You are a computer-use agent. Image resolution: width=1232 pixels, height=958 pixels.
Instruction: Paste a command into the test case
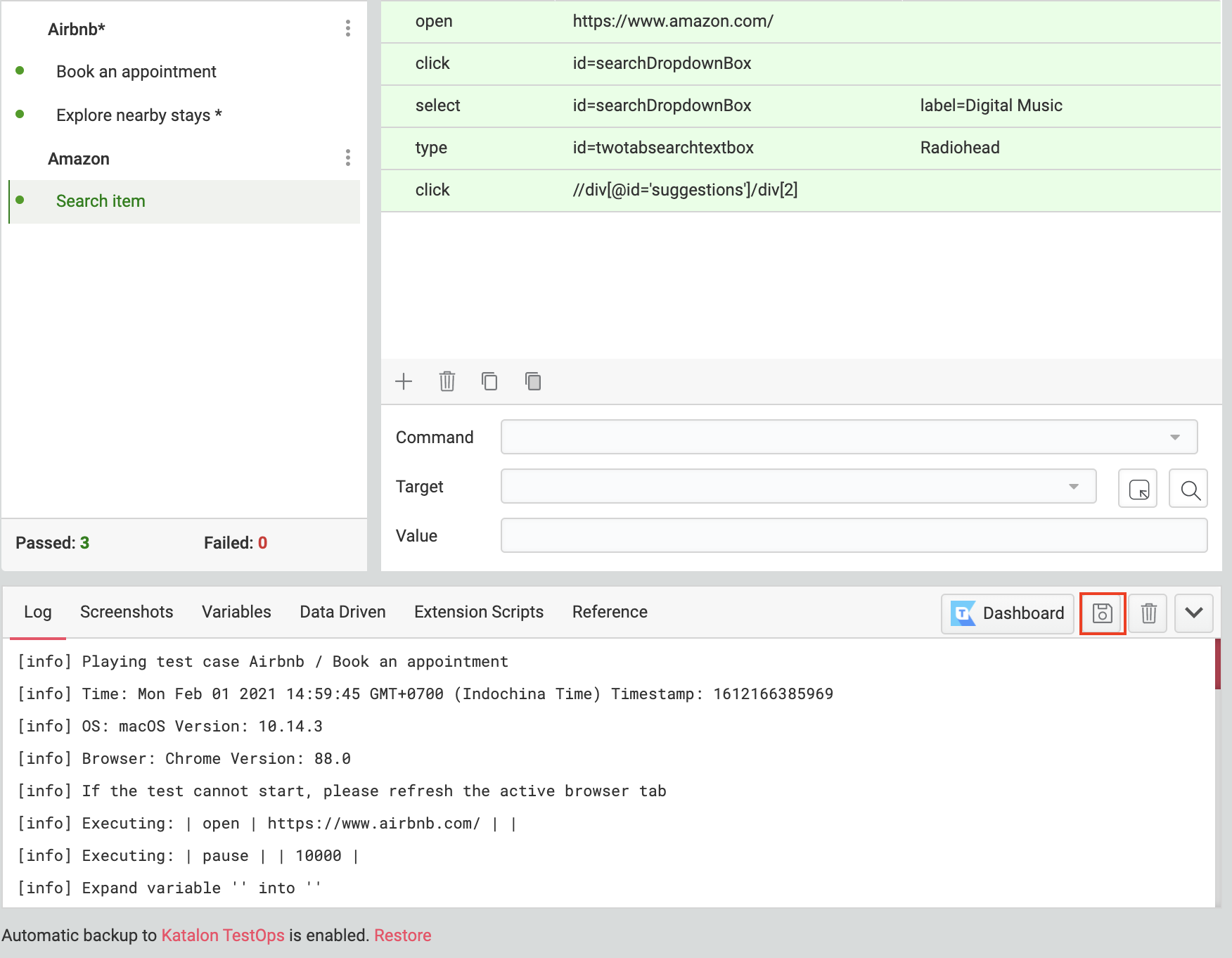[x=533, y=381]
